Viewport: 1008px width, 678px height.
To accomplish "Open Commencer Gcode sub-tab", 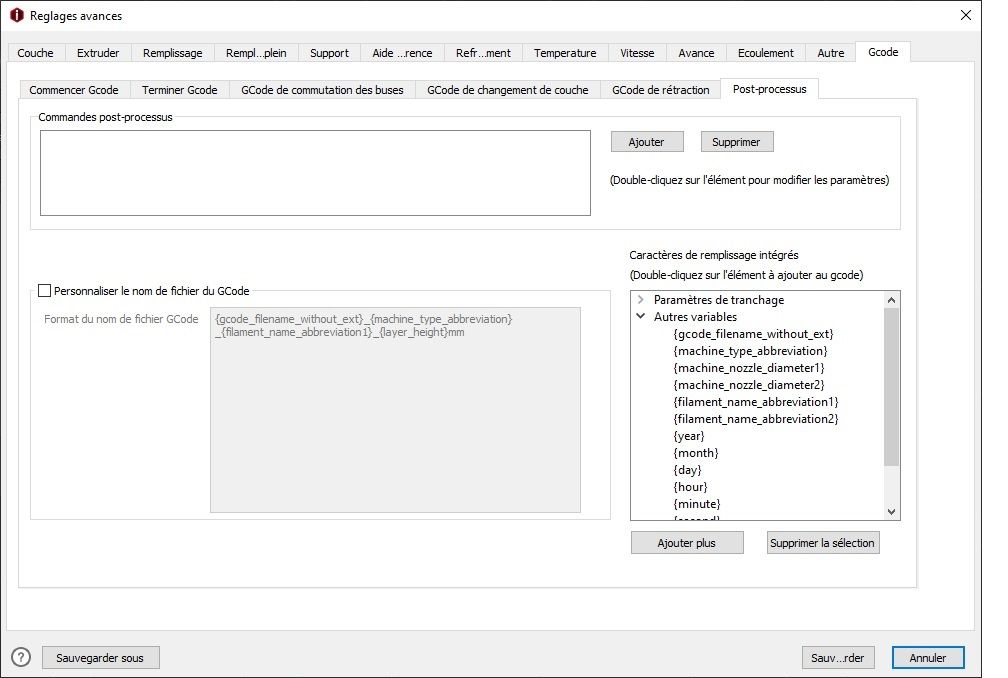I will 74,90.
